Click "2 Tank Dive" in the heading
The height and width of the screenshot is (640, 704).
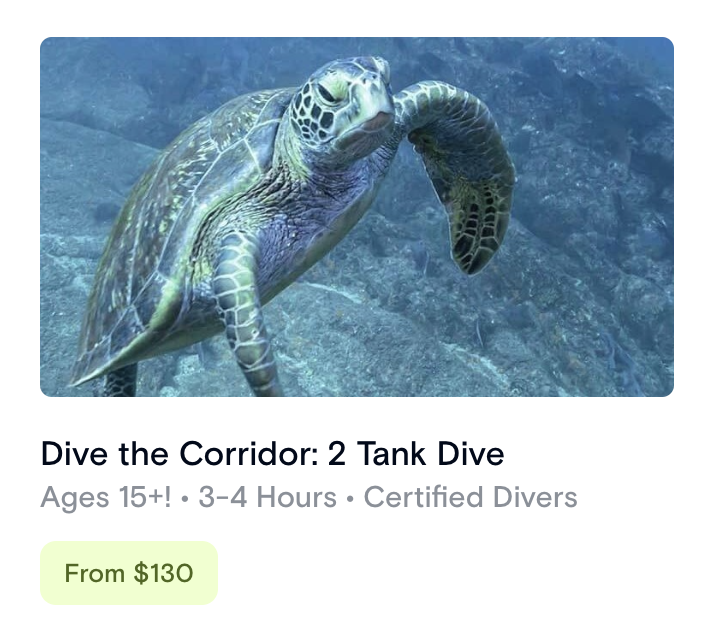(416, 454)
